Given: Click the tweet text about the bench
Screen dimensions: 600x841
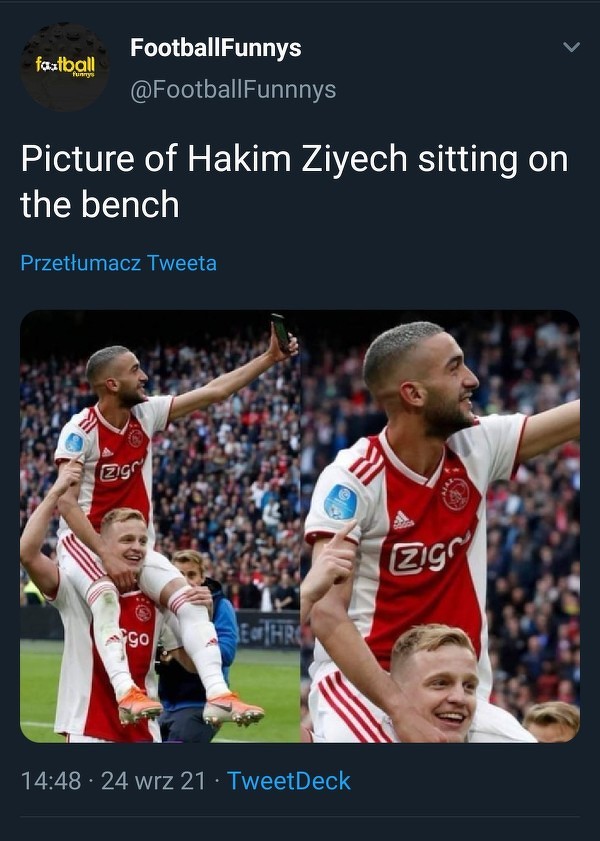Looking at the screenshot, I should point(294,181).
